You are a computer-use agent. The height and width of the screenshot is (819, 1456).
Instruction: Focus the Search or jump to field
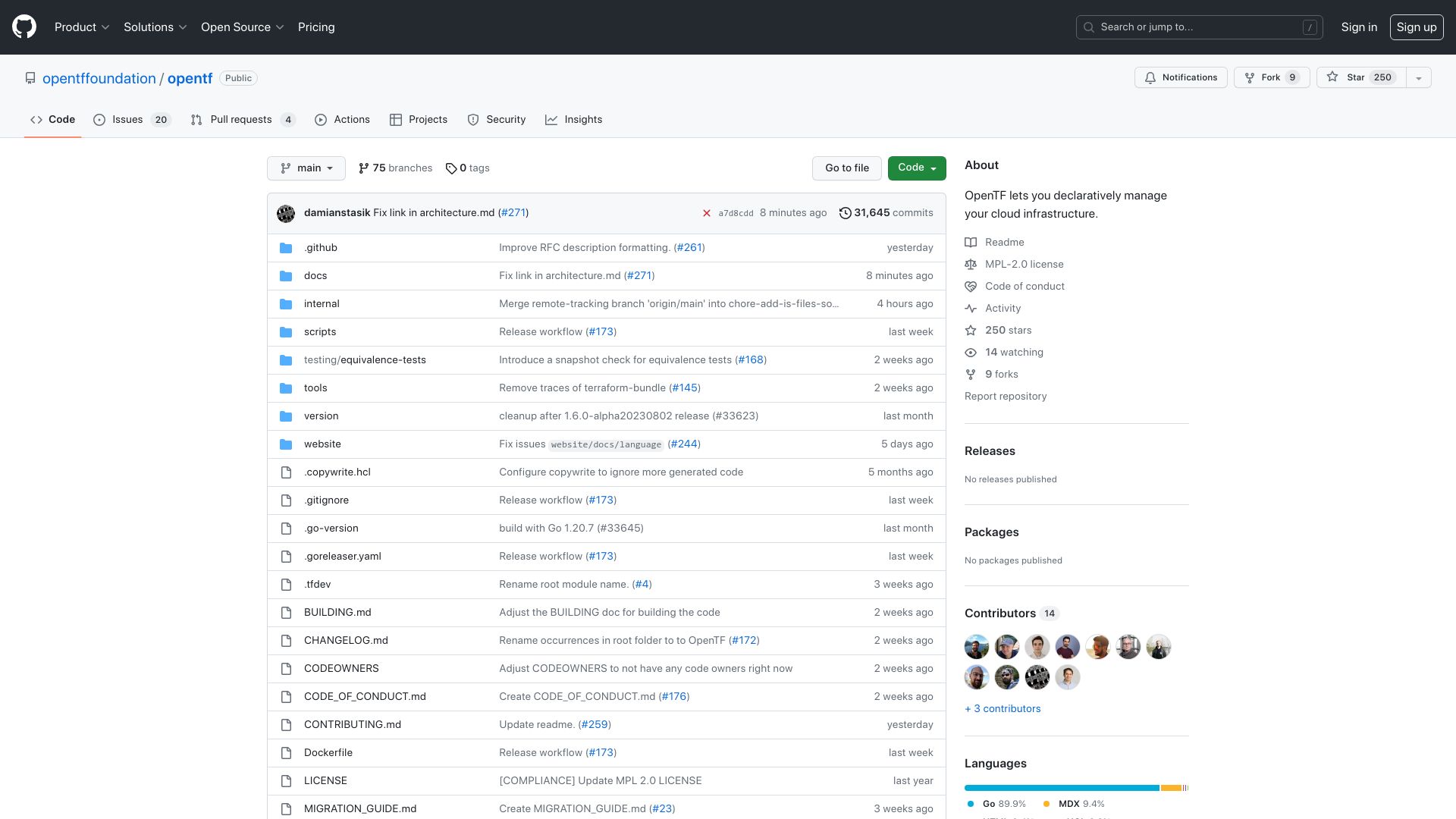point(1200,27)
